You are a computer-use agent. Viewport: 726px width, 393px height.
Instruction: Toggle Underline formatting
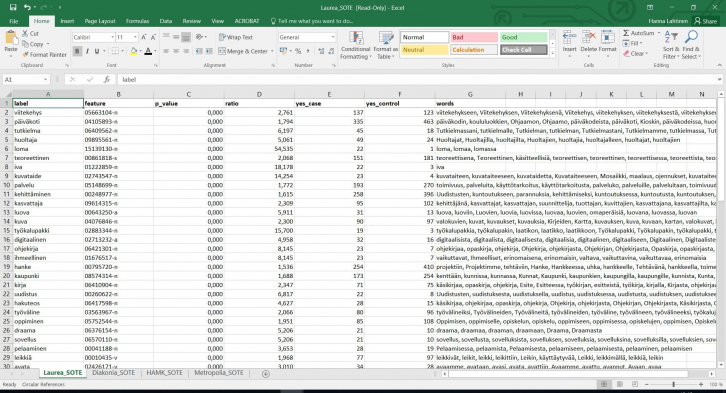[97, 51]
